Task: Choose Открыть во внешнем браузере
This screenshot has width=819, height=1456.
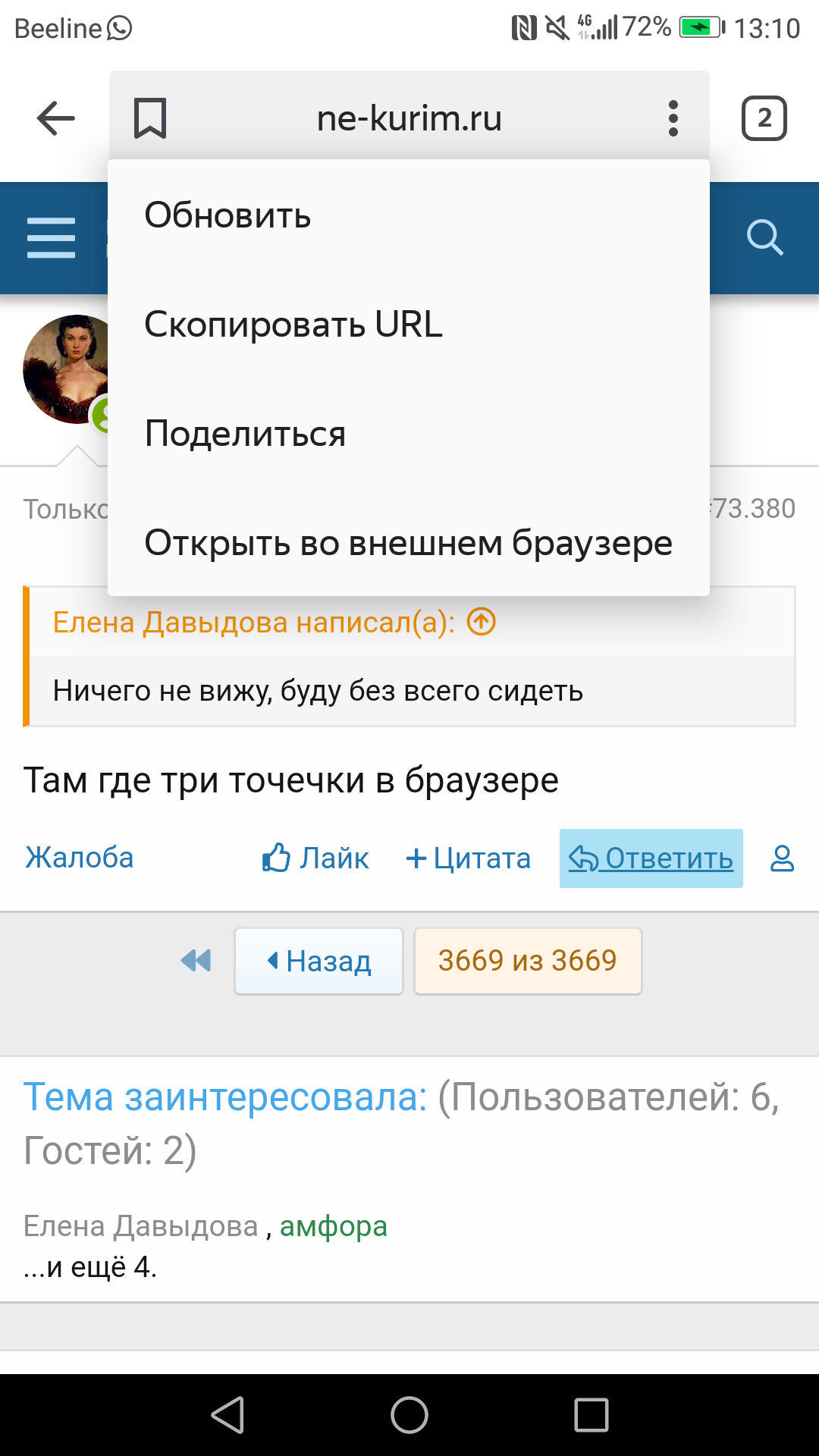Action: pyautogui.click(x=408, y=543)
